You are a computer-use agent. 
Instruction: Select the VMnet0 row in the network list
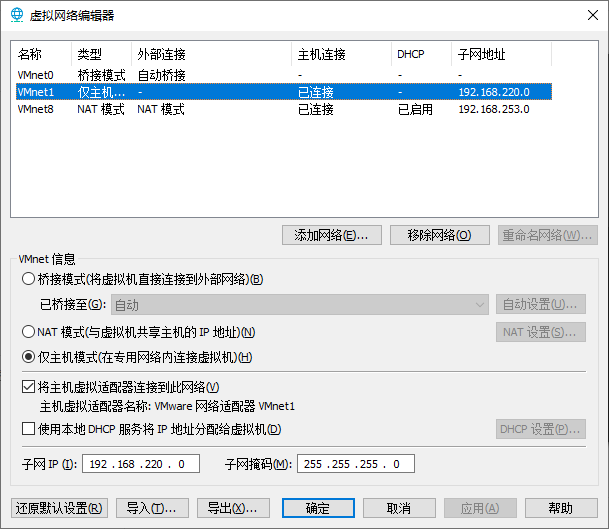click(x=284, y=75)
